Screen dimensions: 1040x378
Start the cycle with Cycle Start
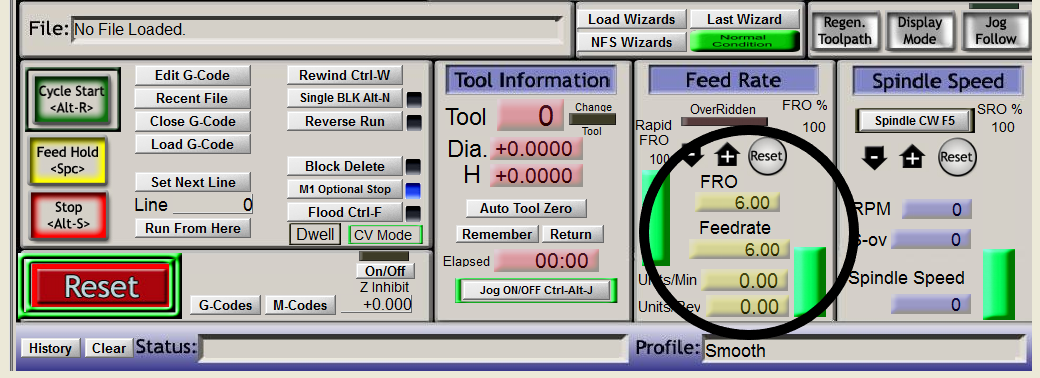point(64,99)
